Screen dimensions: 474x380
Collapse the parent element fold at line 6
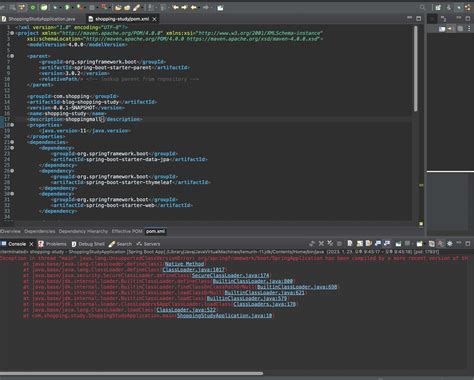pyautogui.click(x=12, y=56)
